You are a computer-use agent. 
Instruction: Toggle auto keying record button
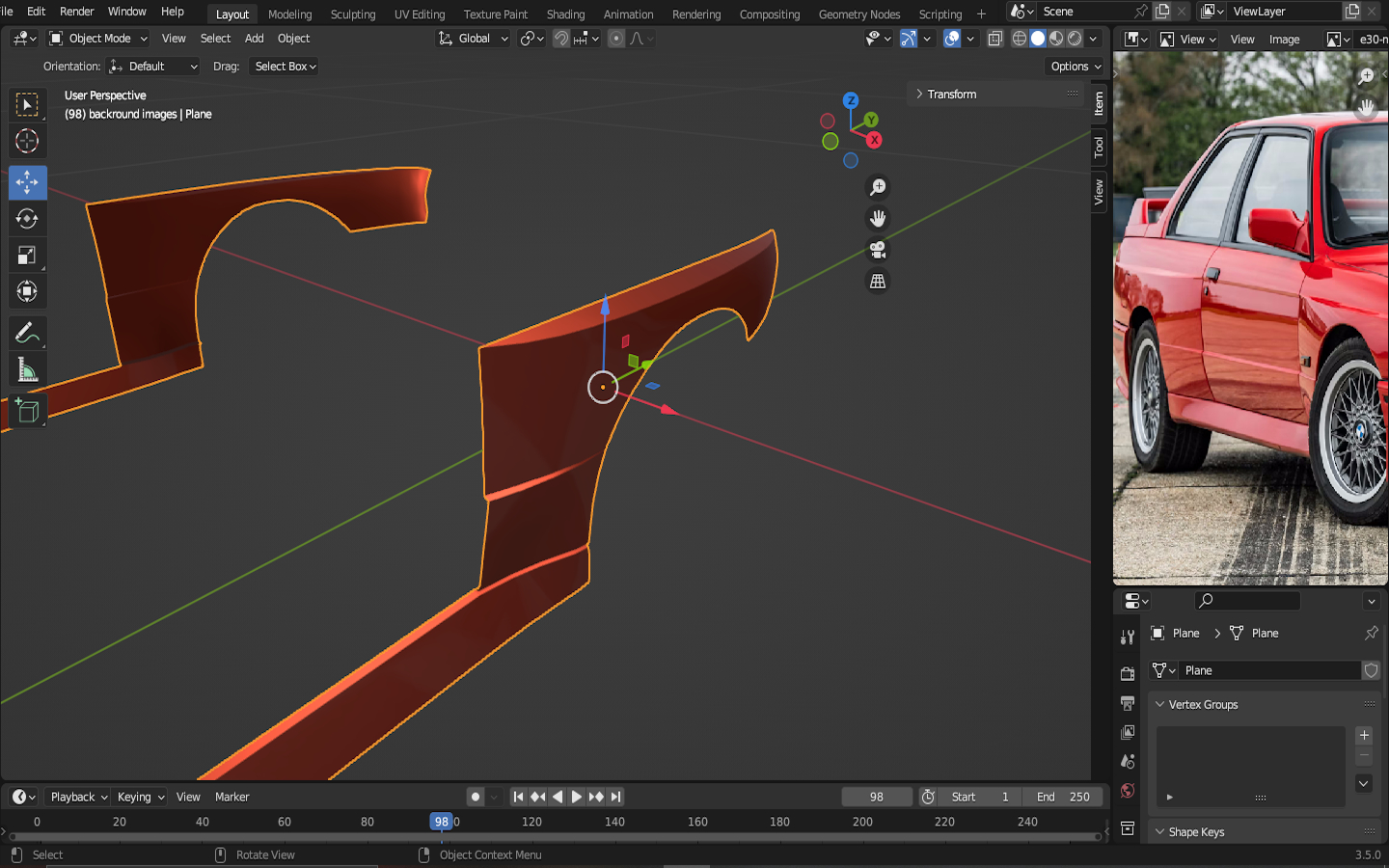click(475, 797)
